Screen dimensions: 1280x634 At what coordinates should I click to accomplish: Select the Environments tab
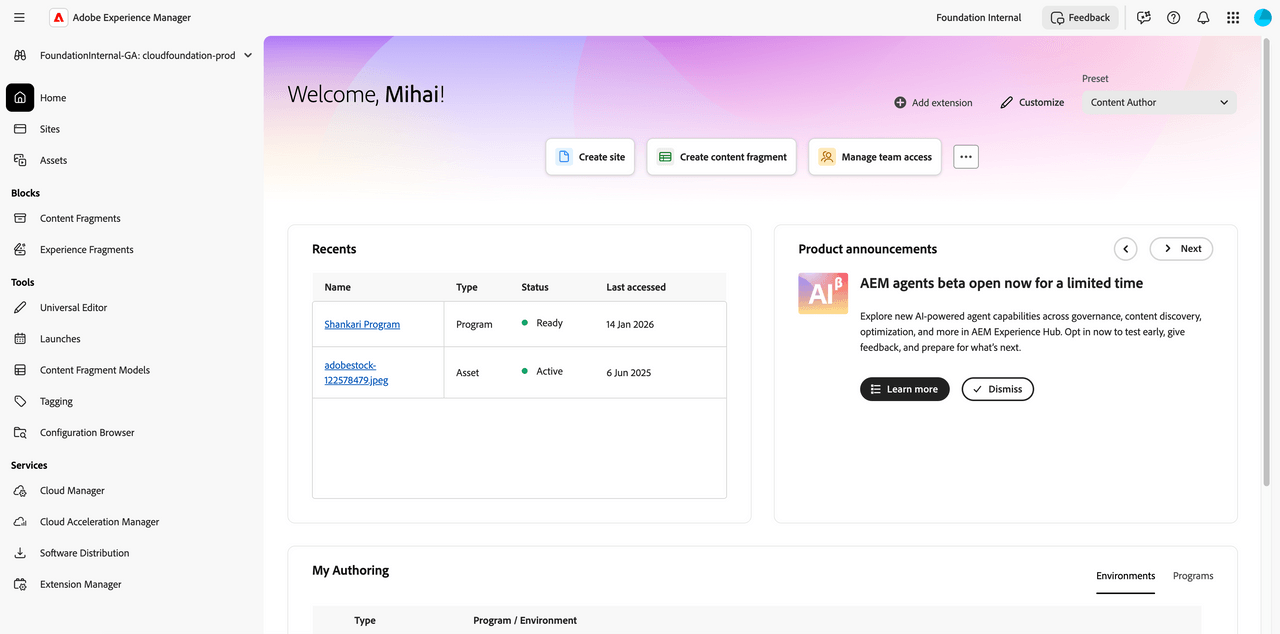click(1125, 576)
